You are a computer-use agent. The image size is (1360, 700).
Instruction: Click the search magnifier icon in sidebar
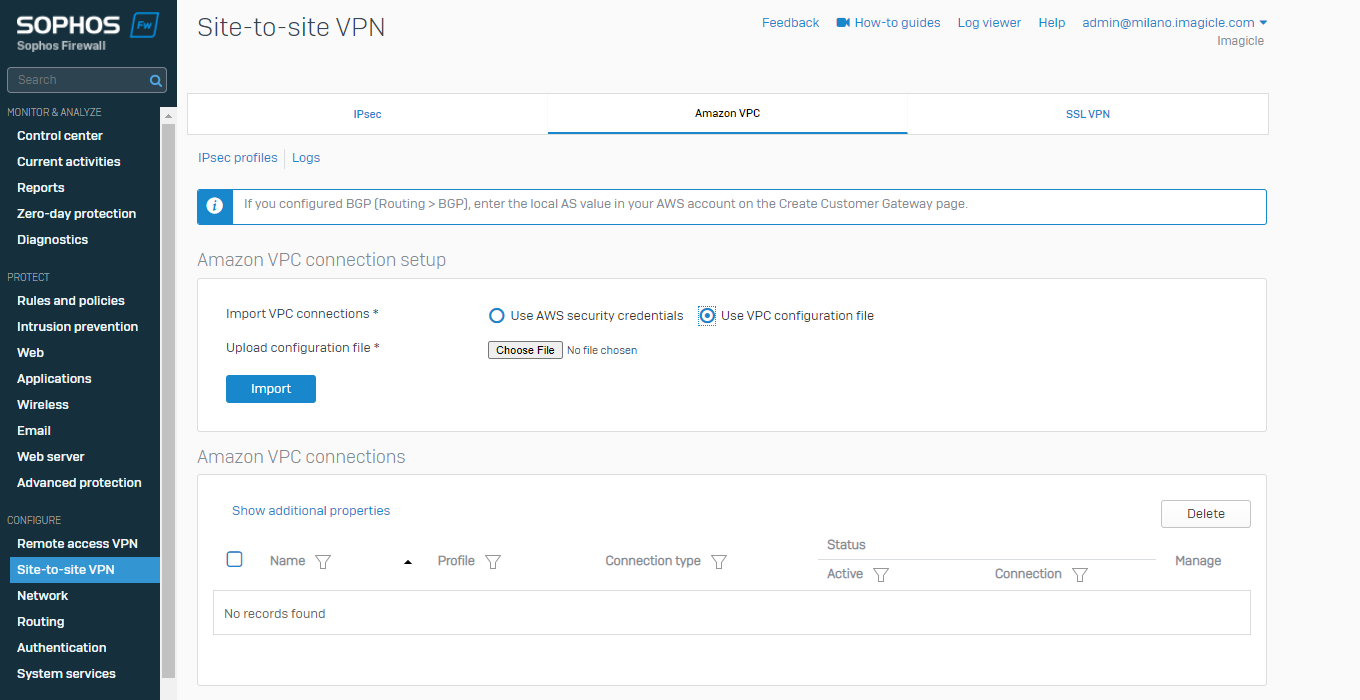tap(155, 80)
